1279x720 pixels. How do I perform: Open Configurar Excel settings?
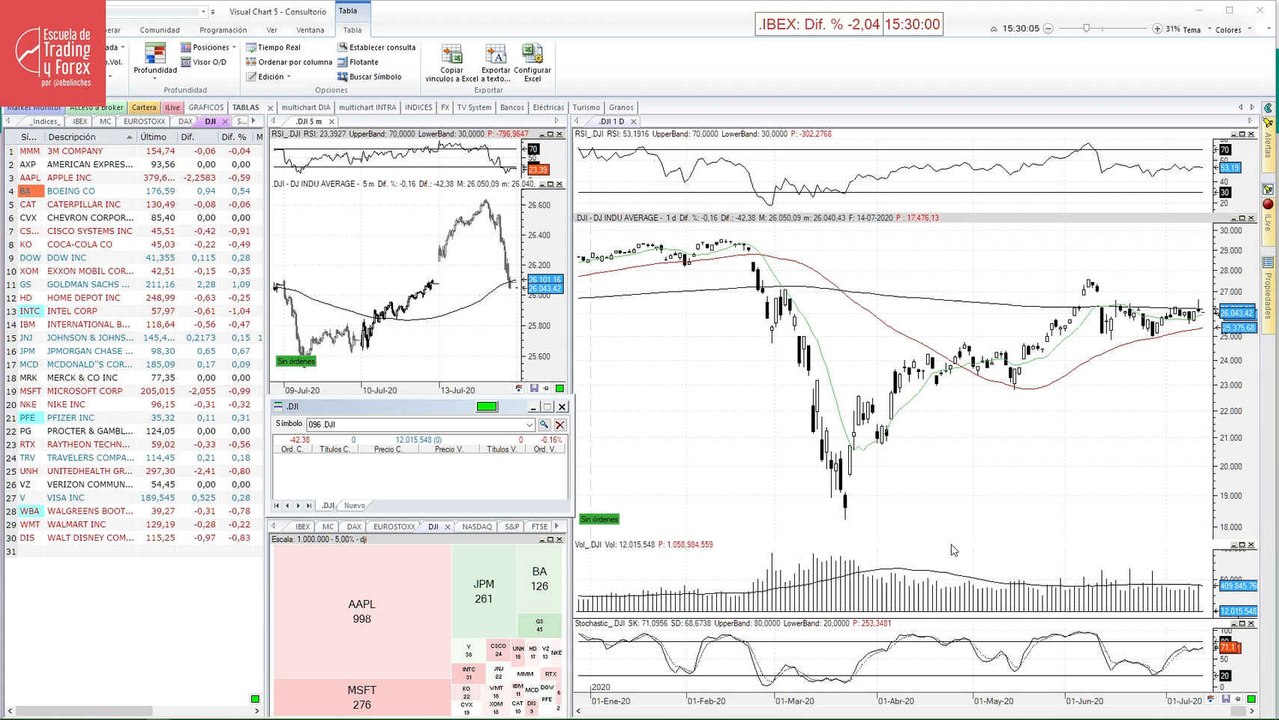532,62
